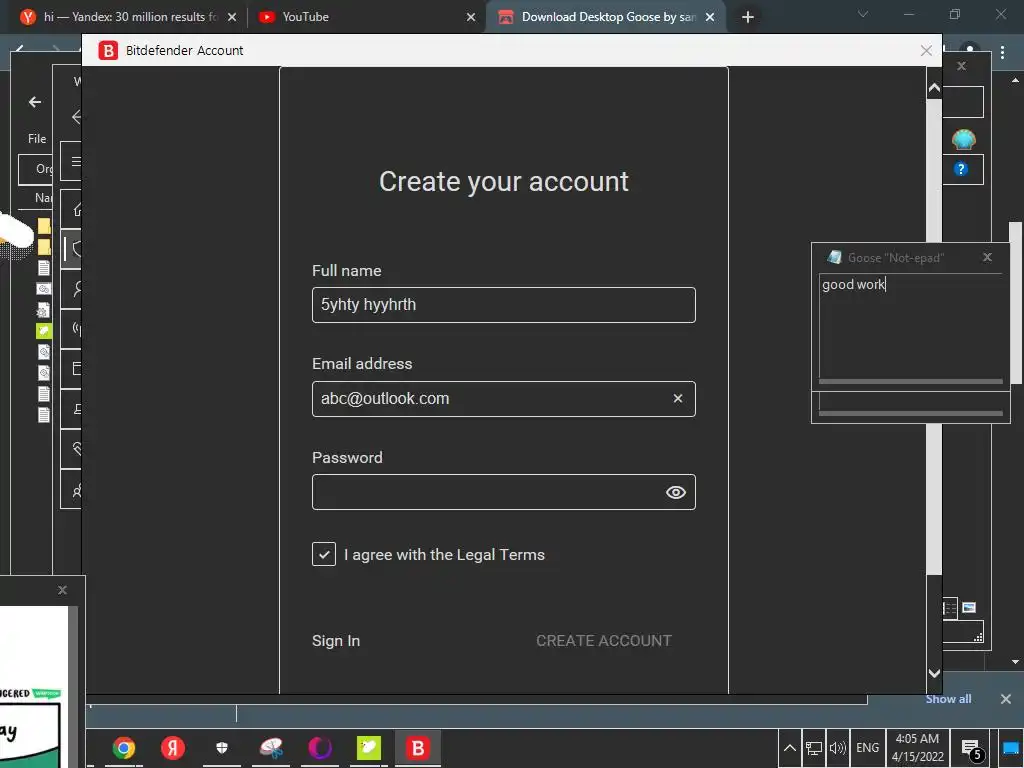Select the green goose file in the list
This screenshot has height=768, width=1024.
tap(44, 330)
